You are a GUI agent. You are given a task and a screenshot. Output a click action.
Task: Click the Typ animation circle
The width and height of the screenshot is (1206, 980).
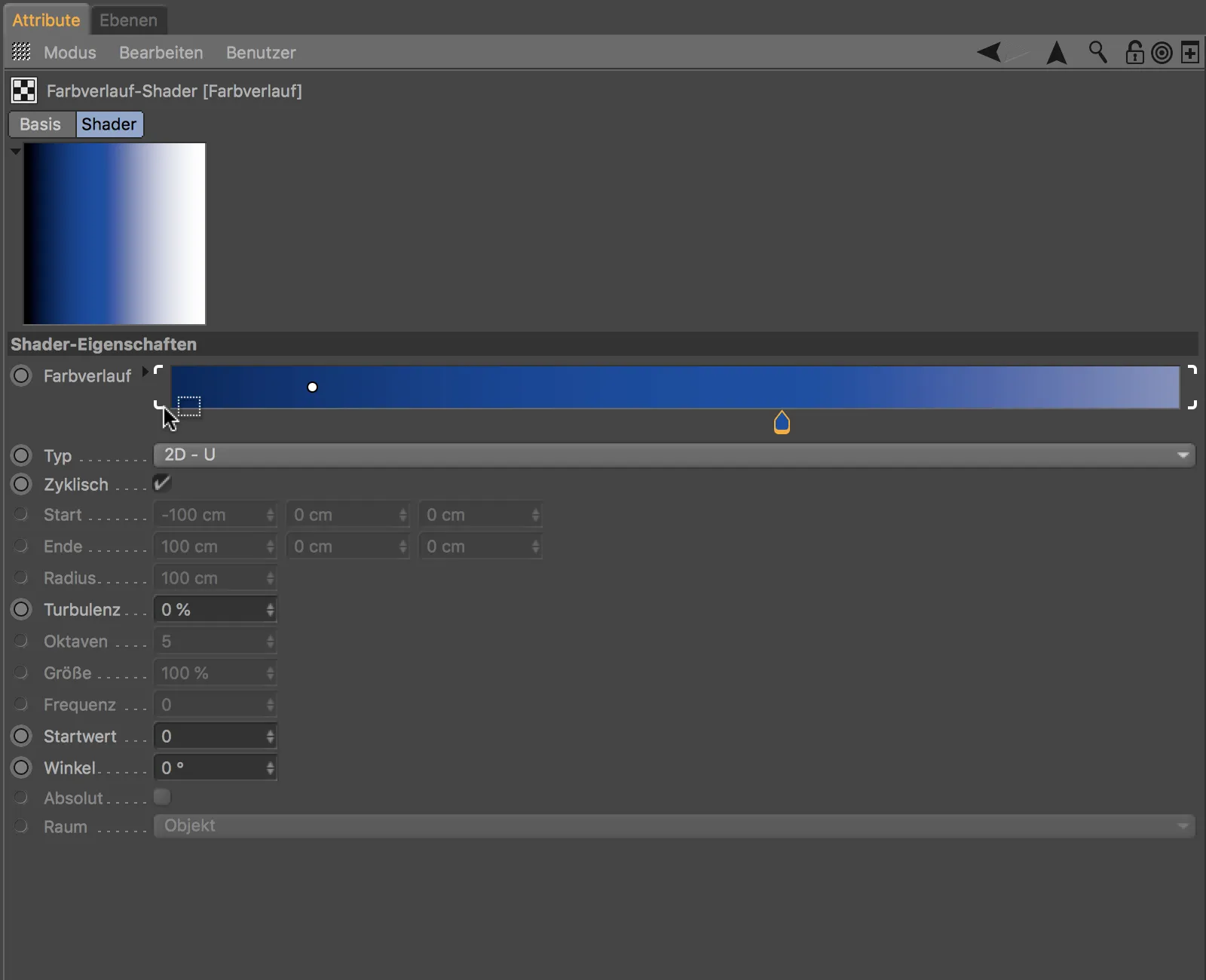pyautogui.click(x=22, y=455)
